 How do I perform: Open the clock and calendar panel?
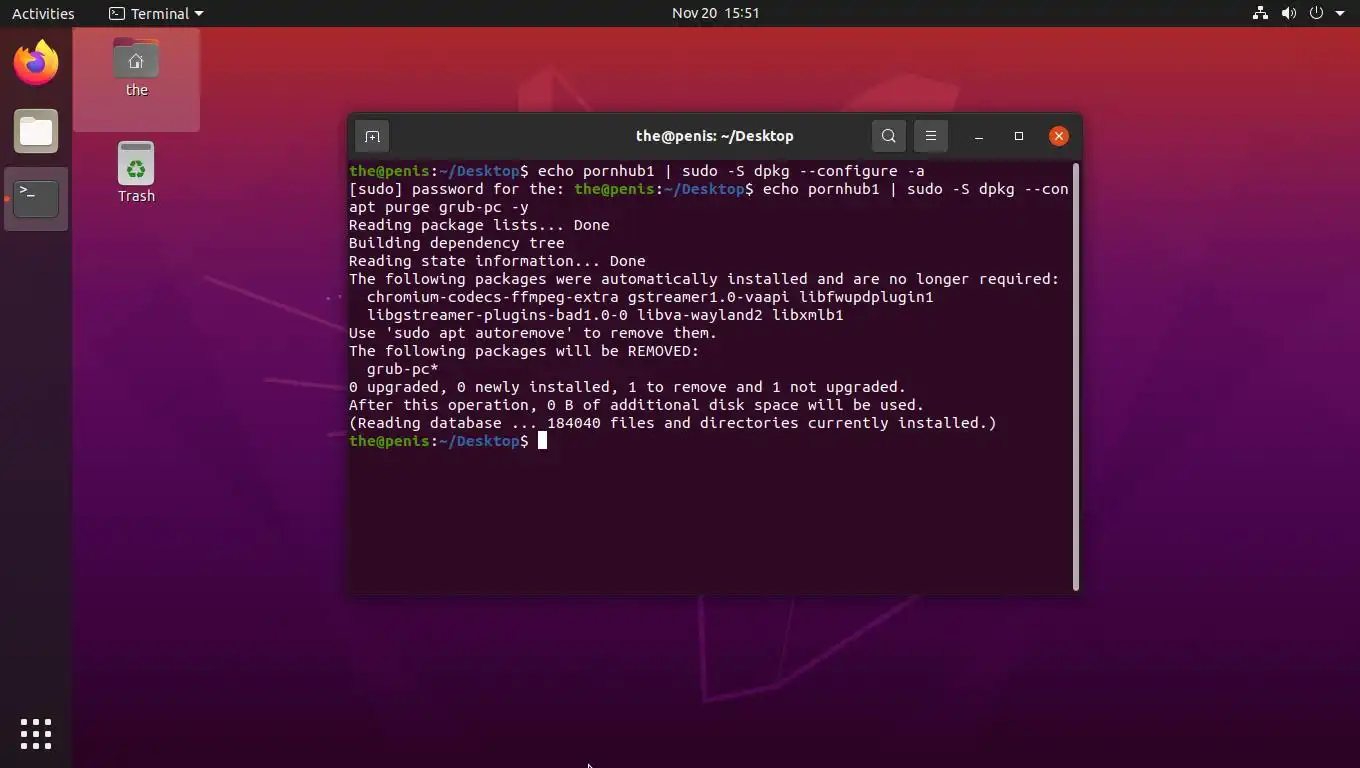716,13
